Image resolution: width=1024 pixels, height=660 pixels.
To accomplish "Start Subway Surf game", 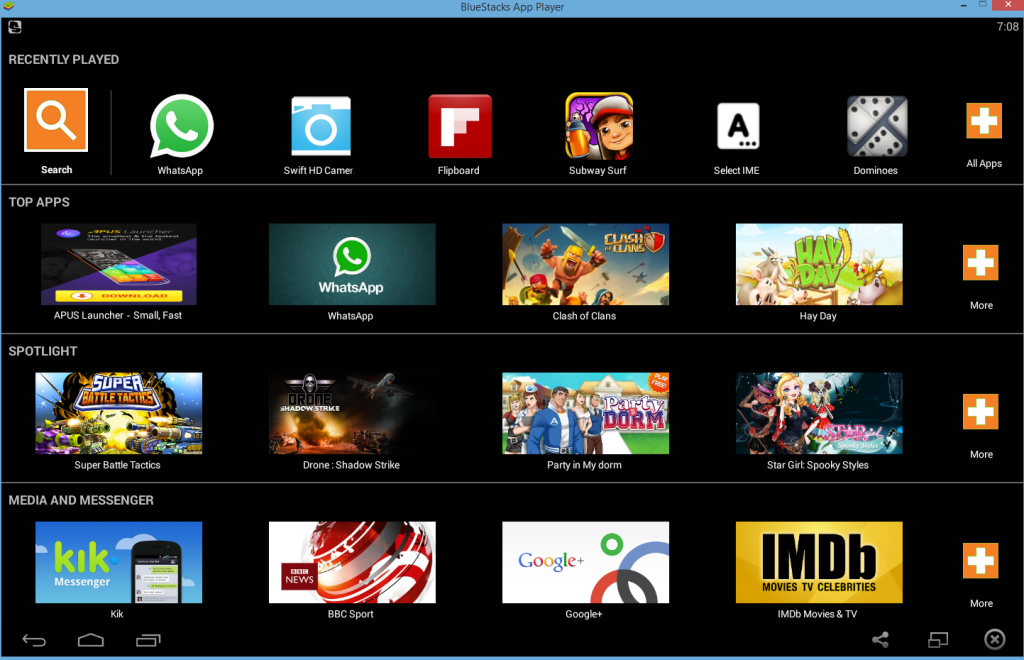I will [599, 126].
